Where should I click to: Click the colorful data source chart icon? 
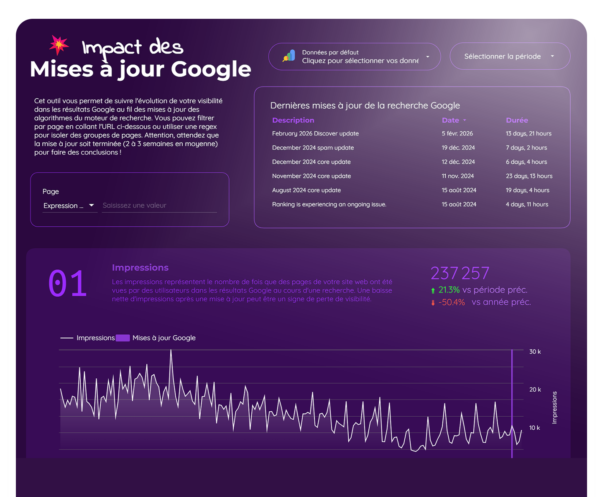289,56
